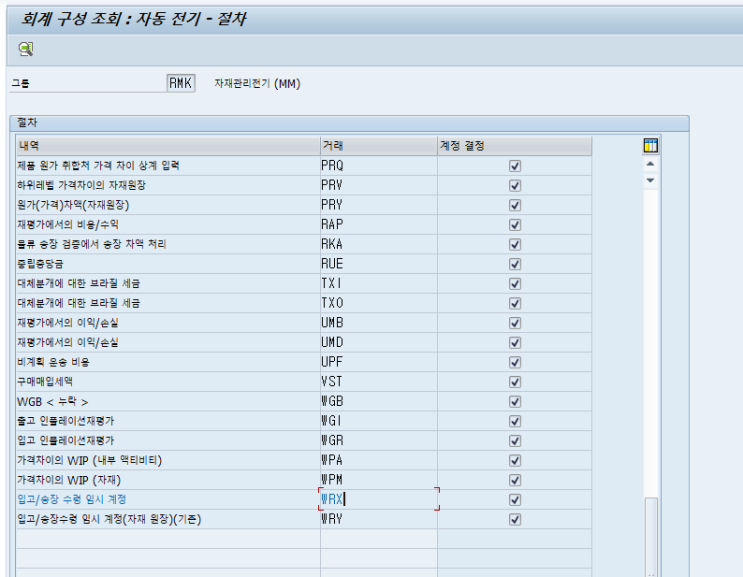The width and height of the screenshot is (743, 577).
Task: Click description '입고 인플레이션재평가'
Action: (x=65, y=441)
